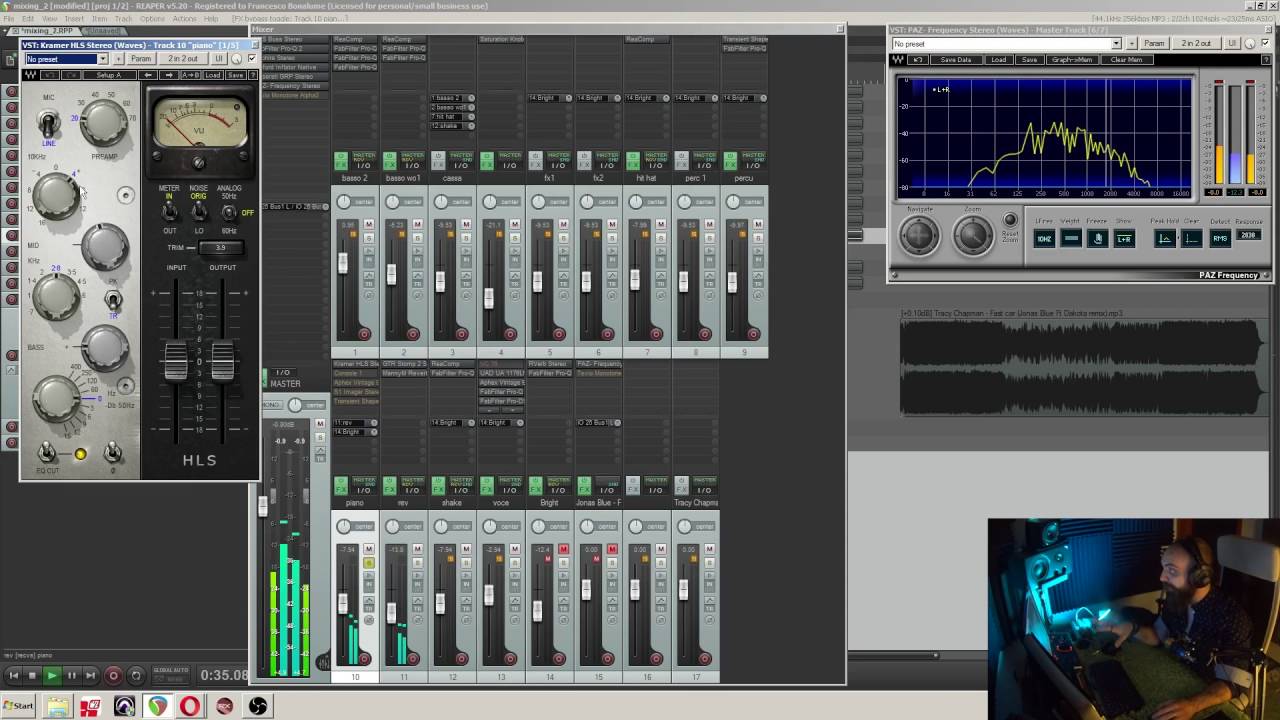
Task: Click the 2 in 2 out button in PAZ
Action: (1196, 44)
